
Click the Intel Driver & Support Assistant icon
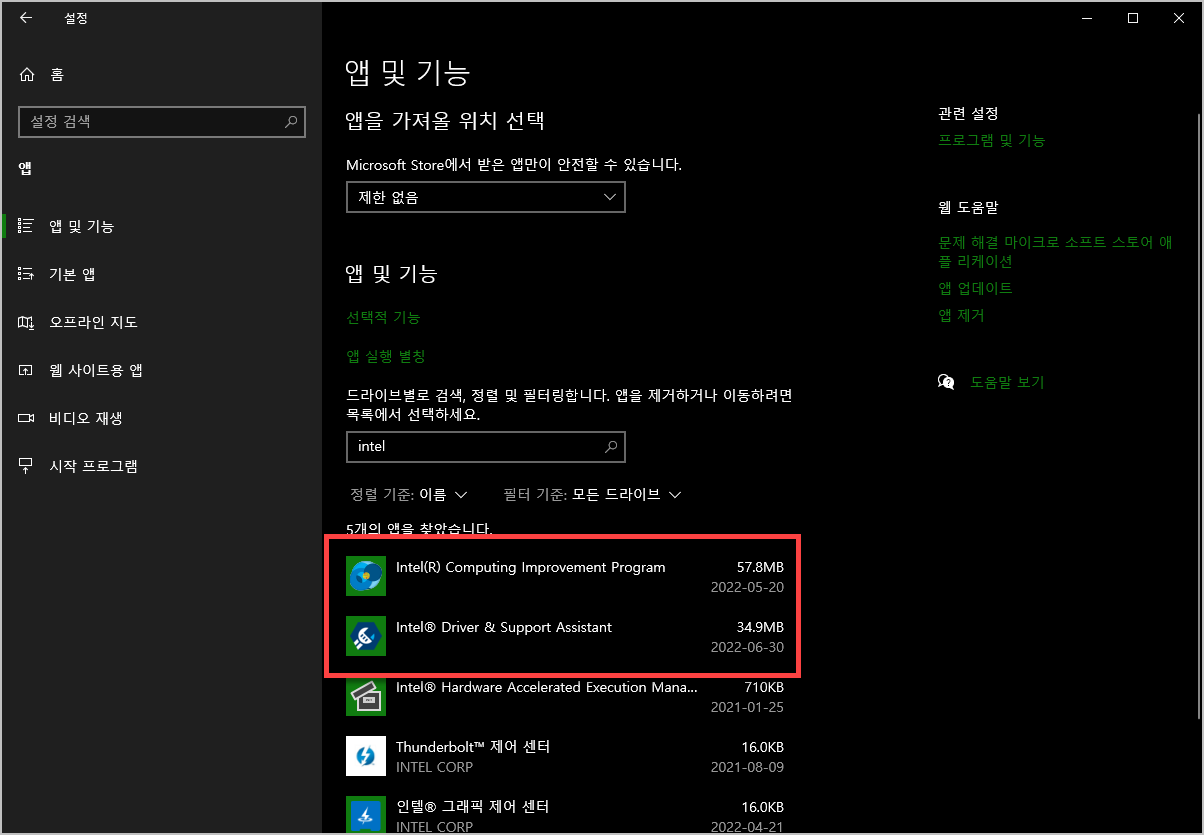[x=365, y=636]
